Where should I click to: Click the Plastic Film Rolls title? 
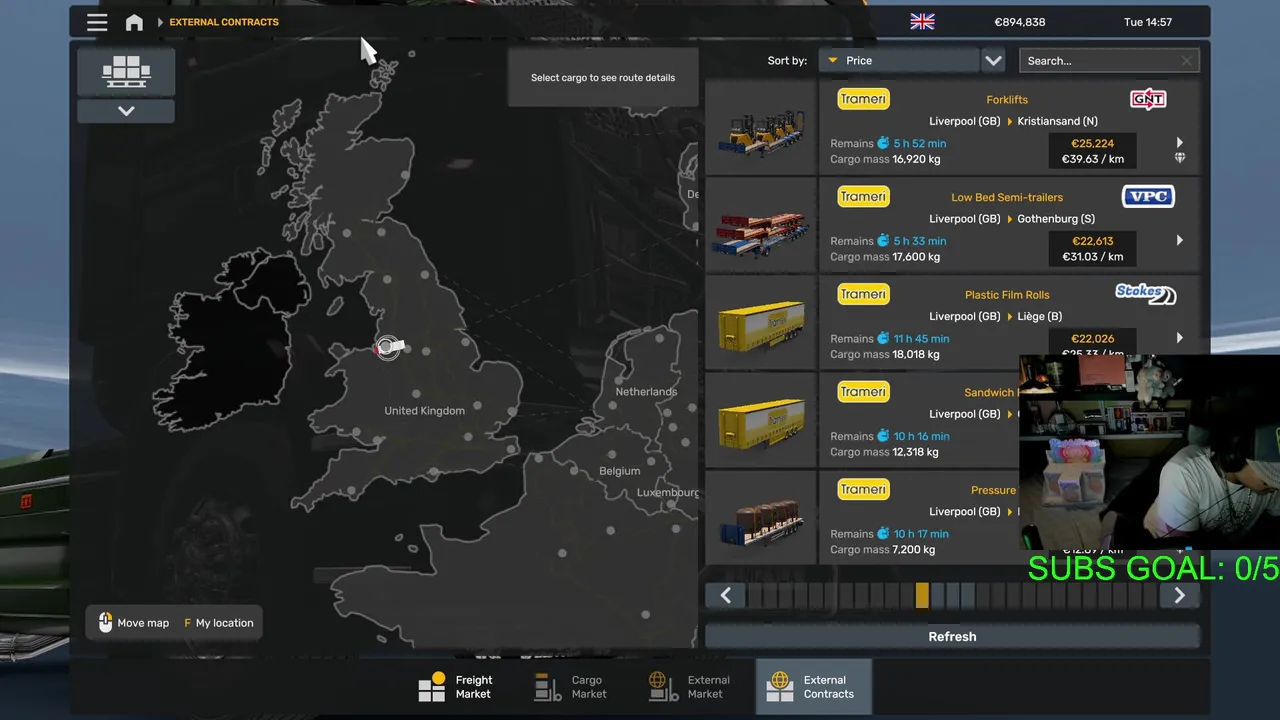click(1007, 295)
